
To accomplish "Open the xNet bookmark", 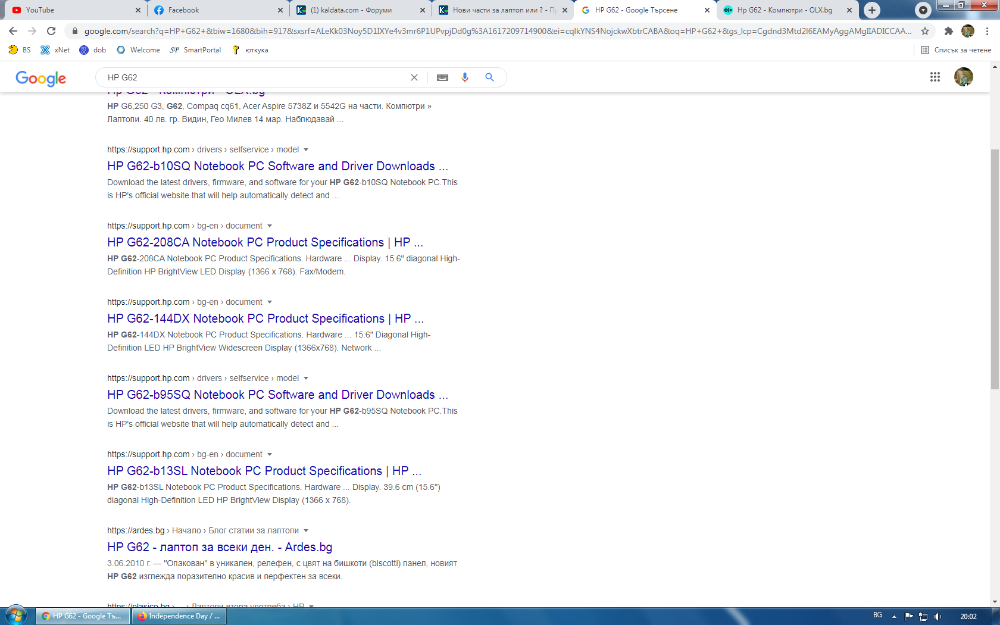I will click(x=55, y=50).
